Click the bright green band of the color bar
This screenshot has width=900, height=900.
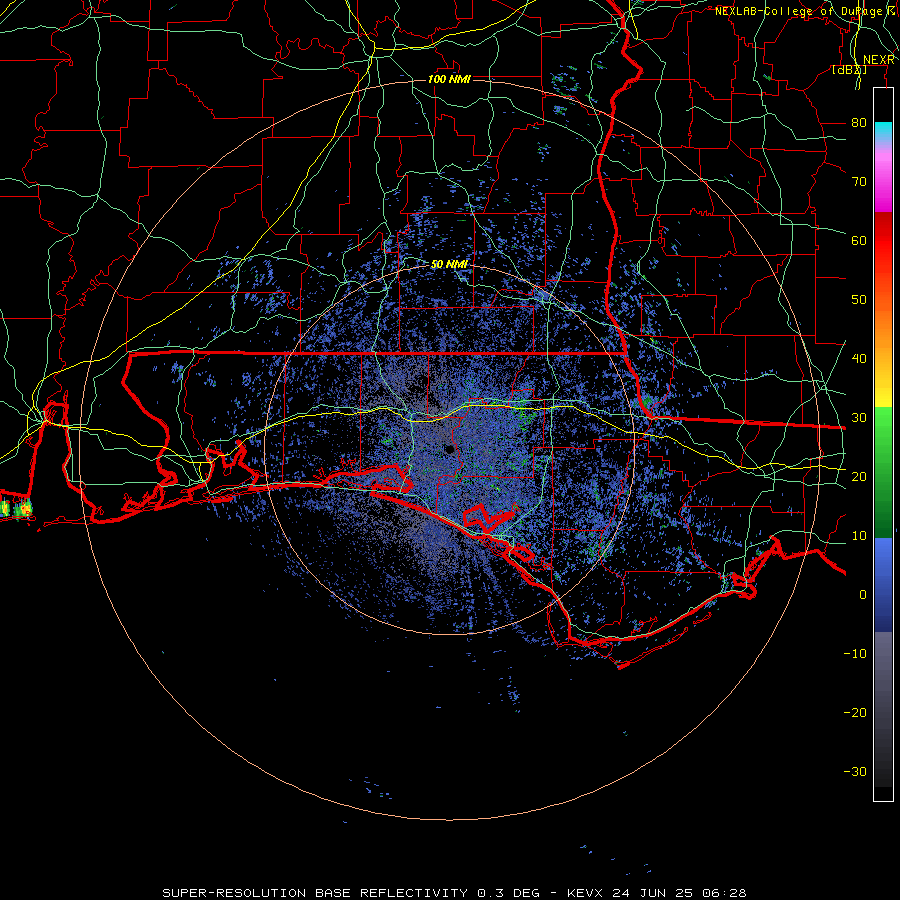883,432
